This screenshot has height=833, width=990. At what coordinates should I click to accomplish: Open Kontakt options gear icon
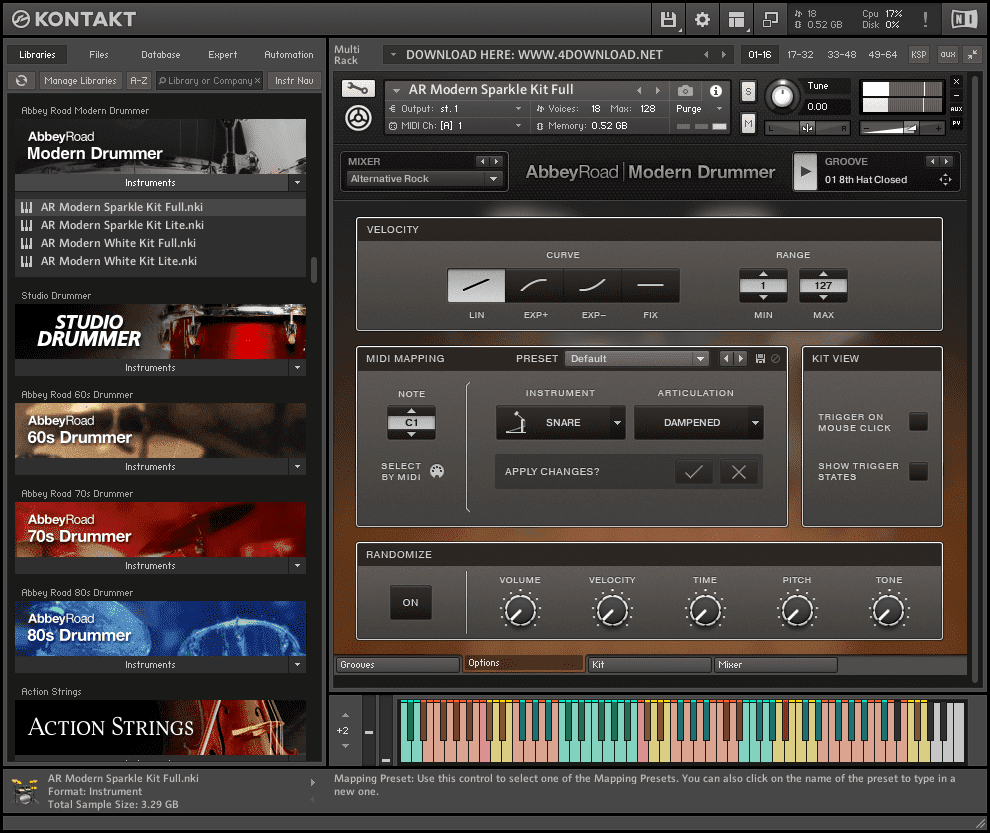702,20
